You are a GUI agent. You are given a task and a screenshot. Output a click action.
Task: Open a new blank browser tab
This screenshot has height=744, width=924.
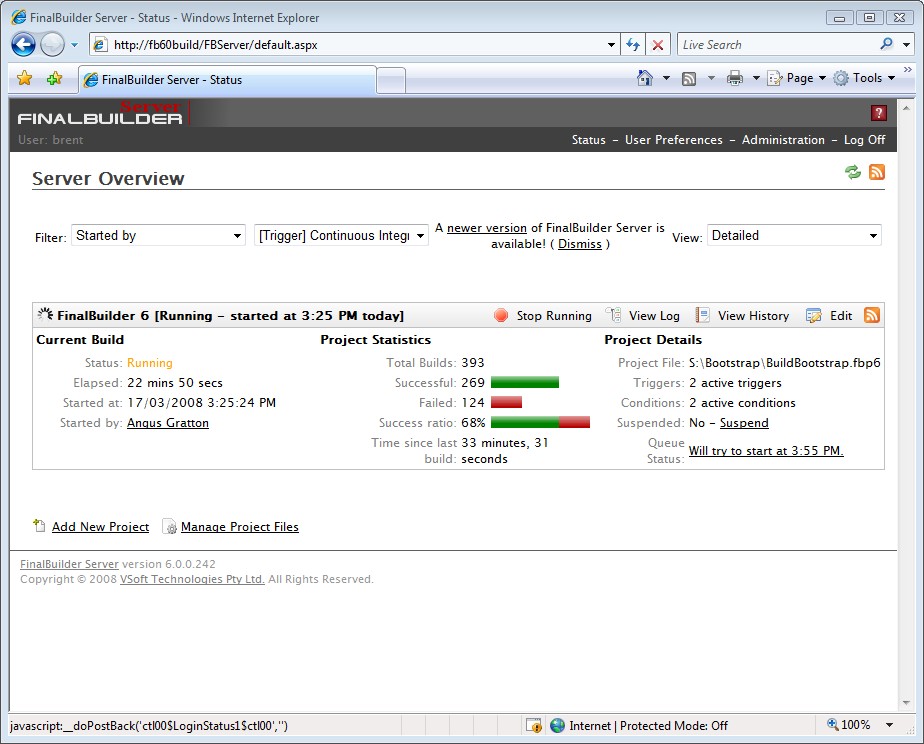point(391,80)
